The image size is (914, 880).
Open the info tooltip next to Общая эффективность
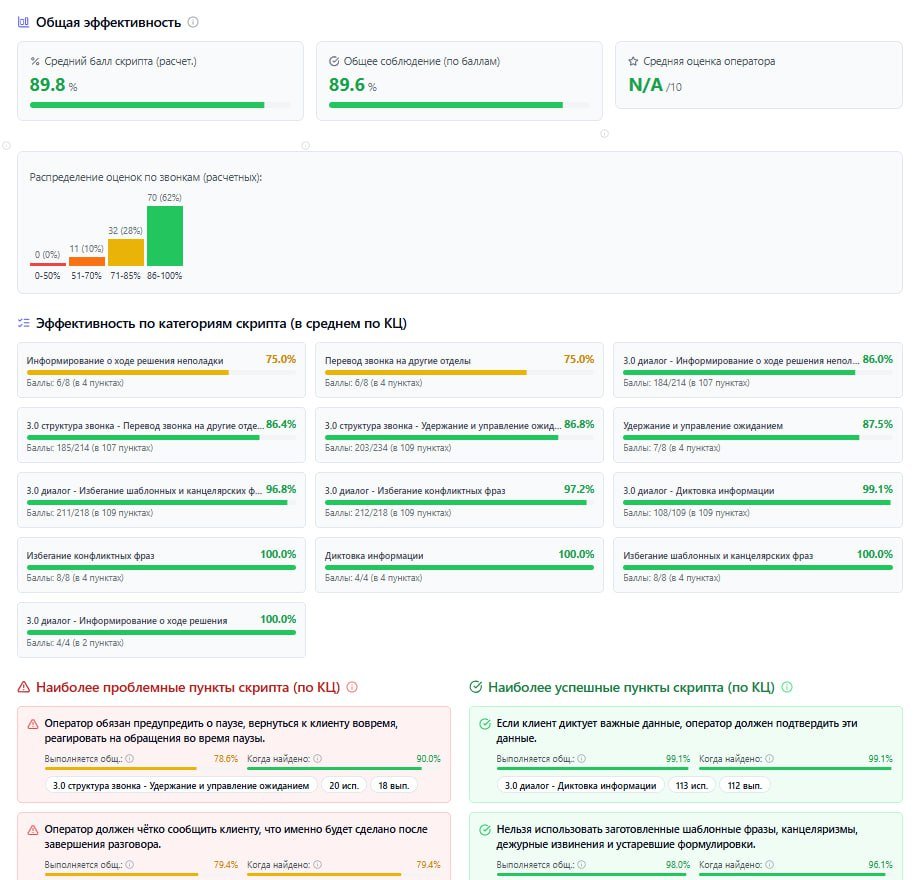(194, 20)
